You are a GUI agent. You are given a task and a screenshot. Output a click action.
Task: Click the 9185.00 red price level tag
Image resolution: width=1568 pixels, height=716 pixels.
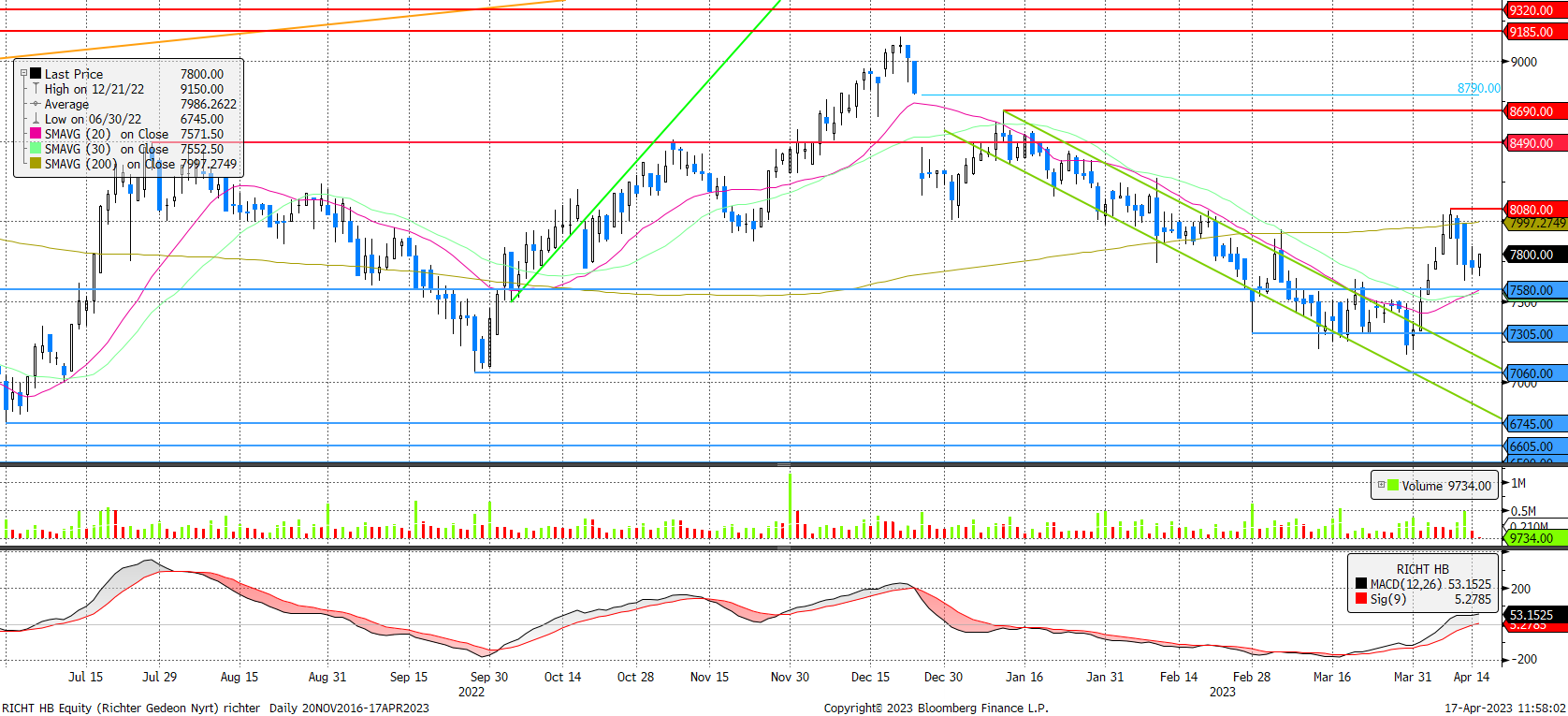(1534, 32)
